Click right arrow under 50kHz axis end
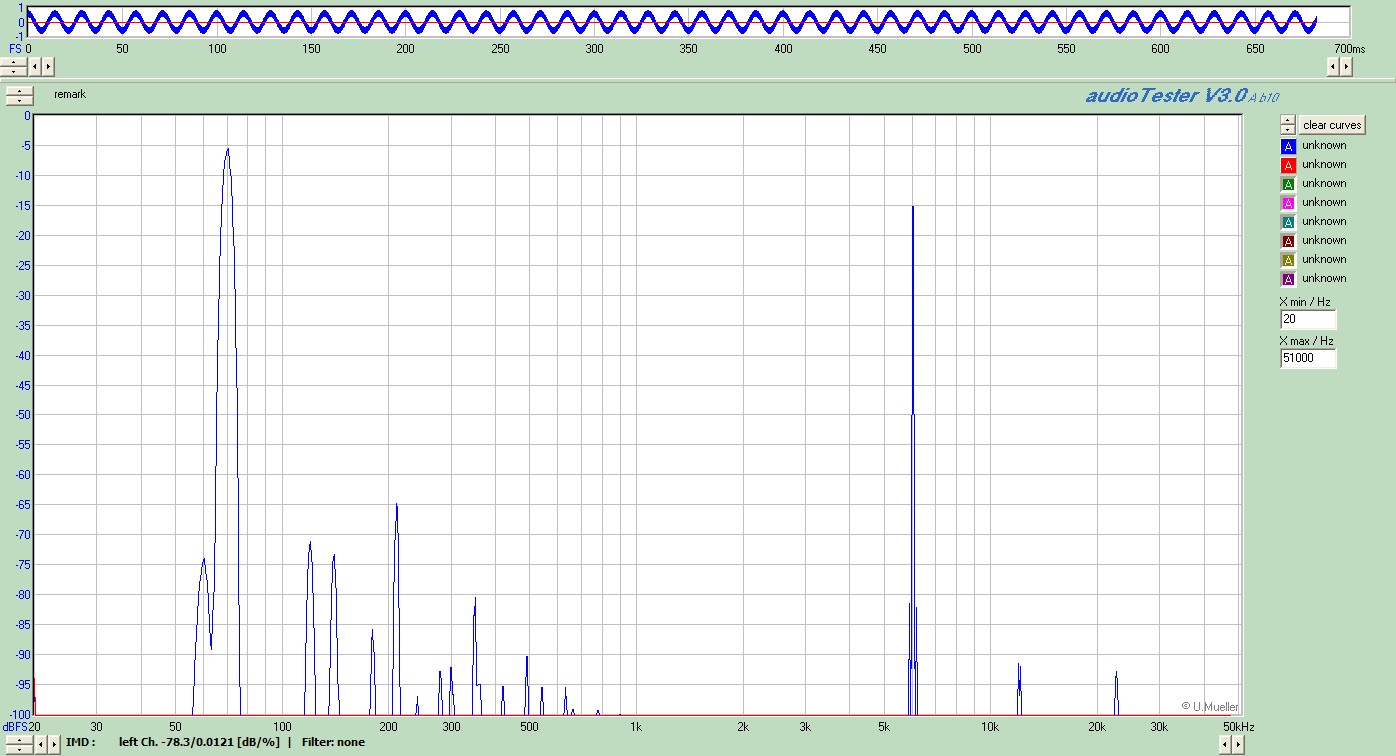The image size is (1396, 756). click(1237, 744)
